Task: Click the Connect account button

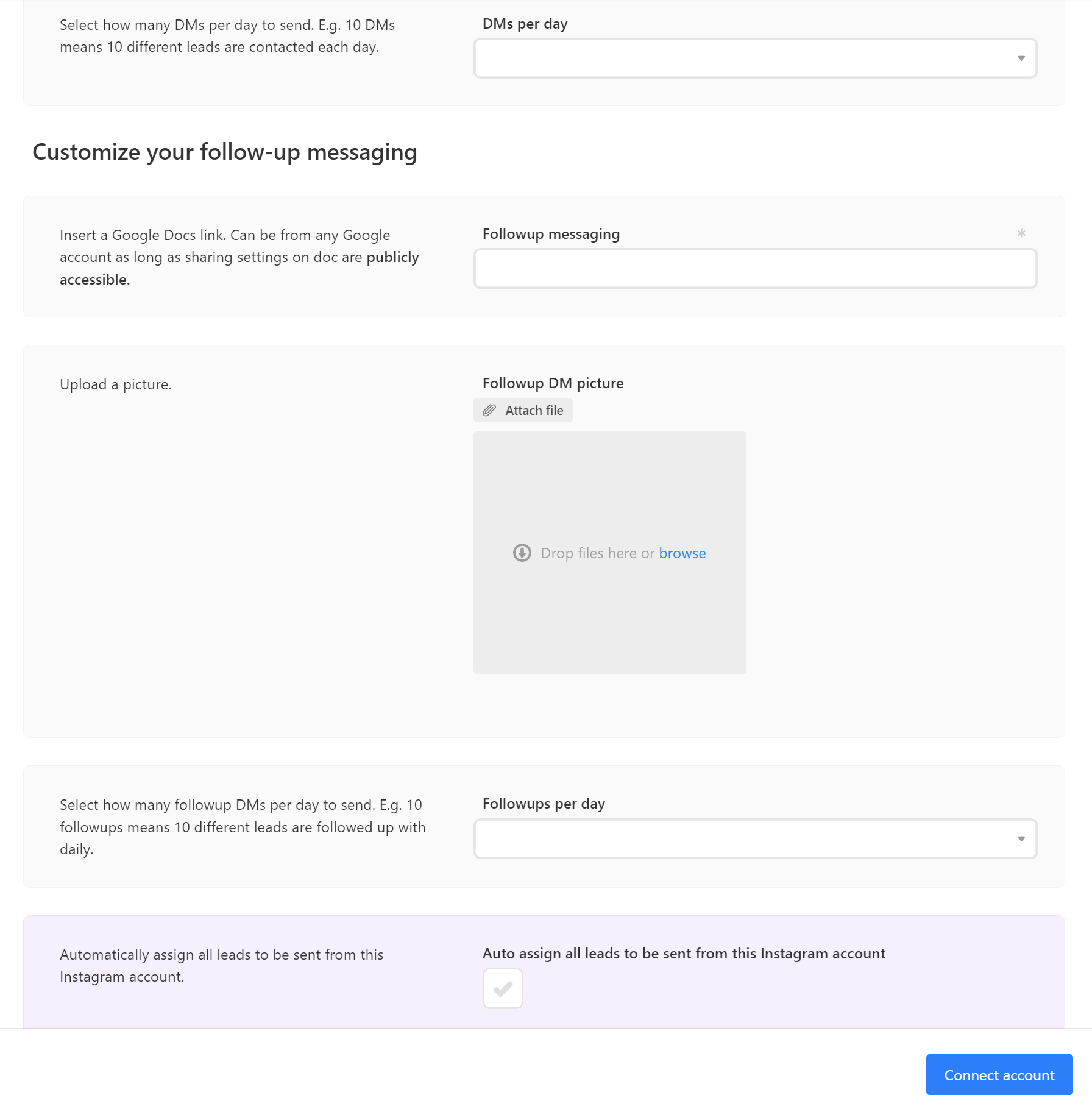Action: (x=999, y=1075)
